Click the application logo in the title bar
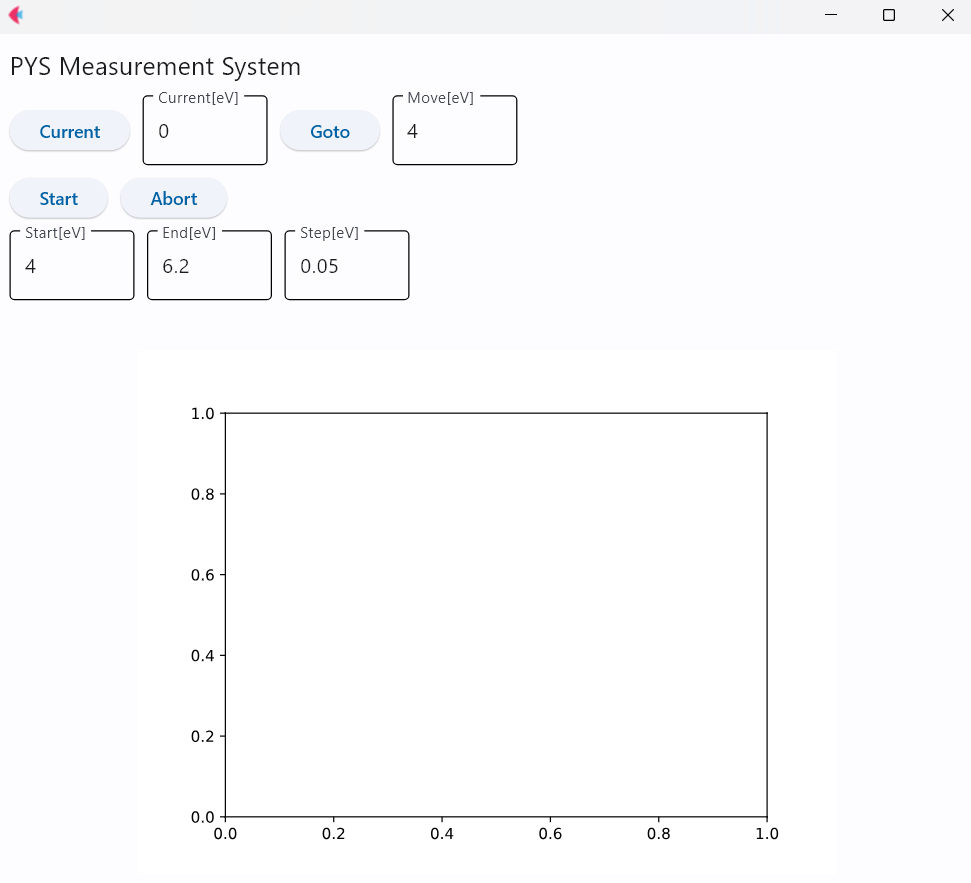 pyautogui.click(x=15, y=15)
